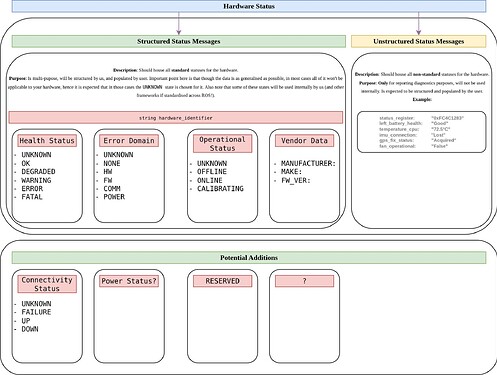The height and width of the screenshot is (375, 497).
Task: Click the "72.5°C" value in the example
Action: pos(440,129)
